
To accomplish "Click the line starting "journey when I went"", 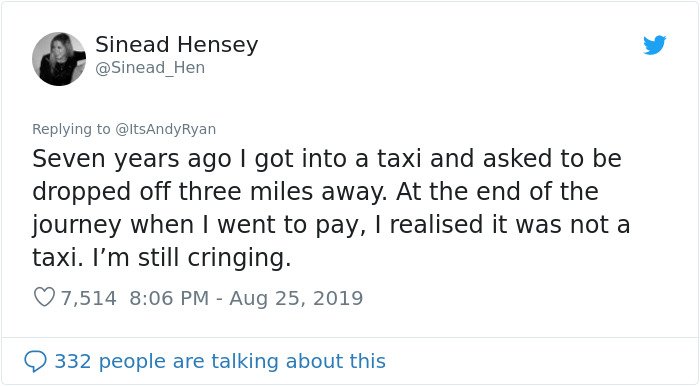I will coord(331,225).
